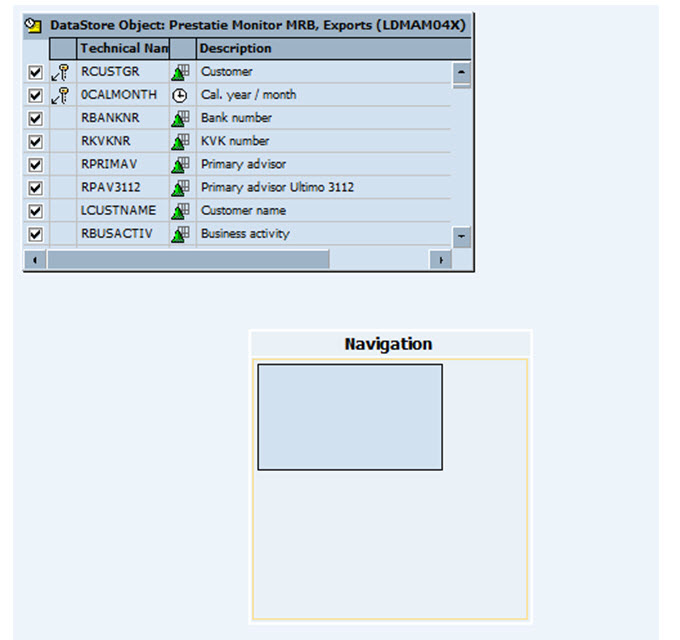This screenshot has width=680, height=640.
Task: Deselect the LCUSTNAME row checkbox
Action: click(36, 211)
